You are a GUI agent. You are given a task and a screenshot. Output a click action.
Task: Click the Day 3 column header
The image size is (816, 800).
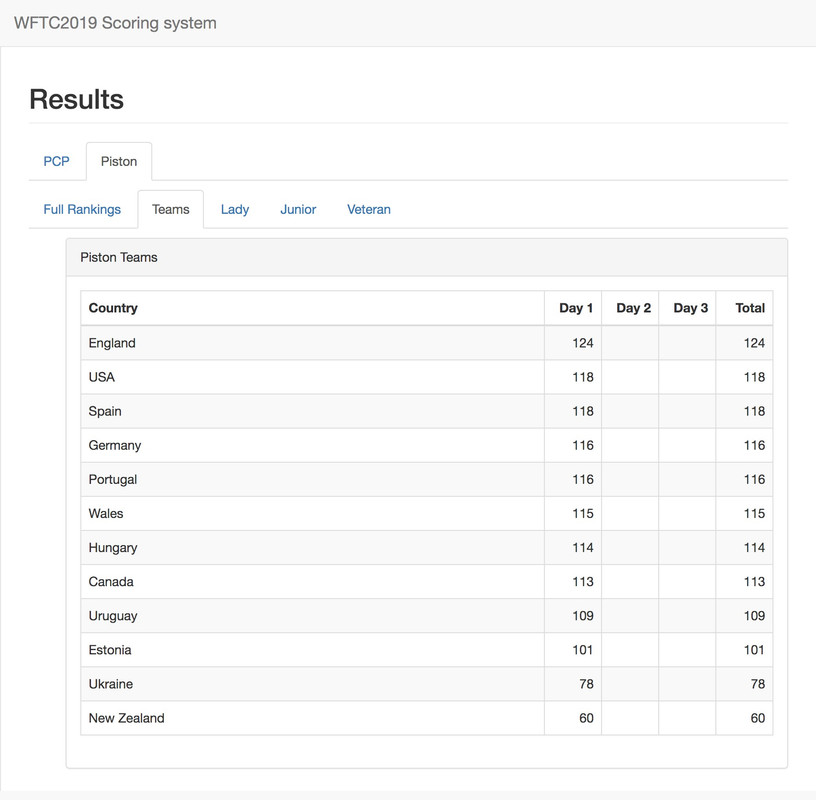tap(687, 308)
